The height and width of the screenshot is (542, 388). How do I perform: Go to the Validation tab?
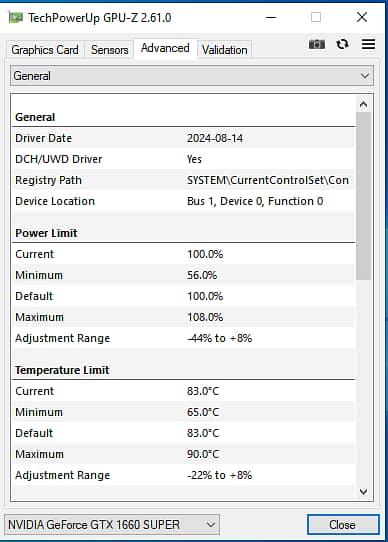pos(224,50)
